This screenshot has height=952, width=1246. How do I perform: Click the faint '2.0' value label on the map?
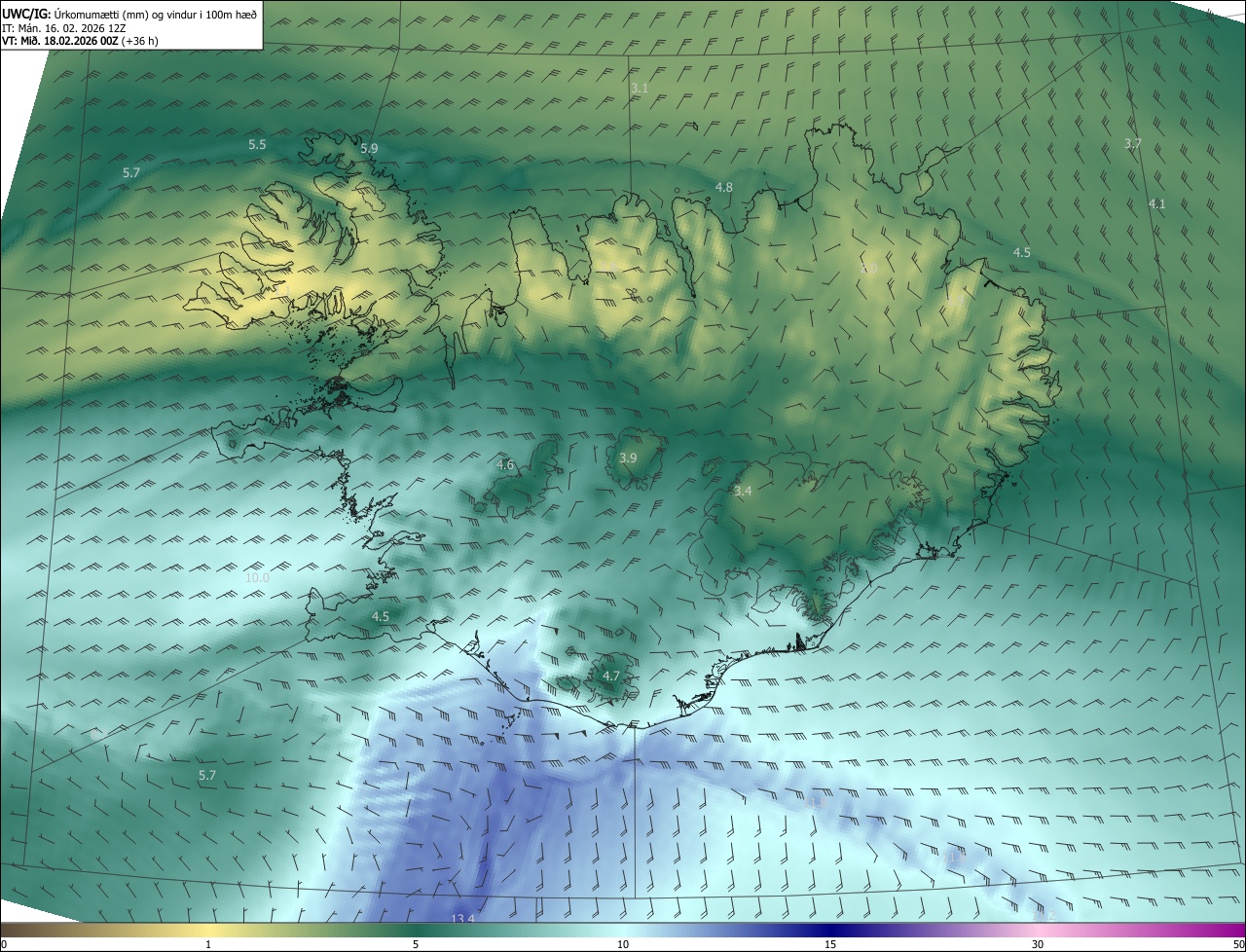click(868, 268)
